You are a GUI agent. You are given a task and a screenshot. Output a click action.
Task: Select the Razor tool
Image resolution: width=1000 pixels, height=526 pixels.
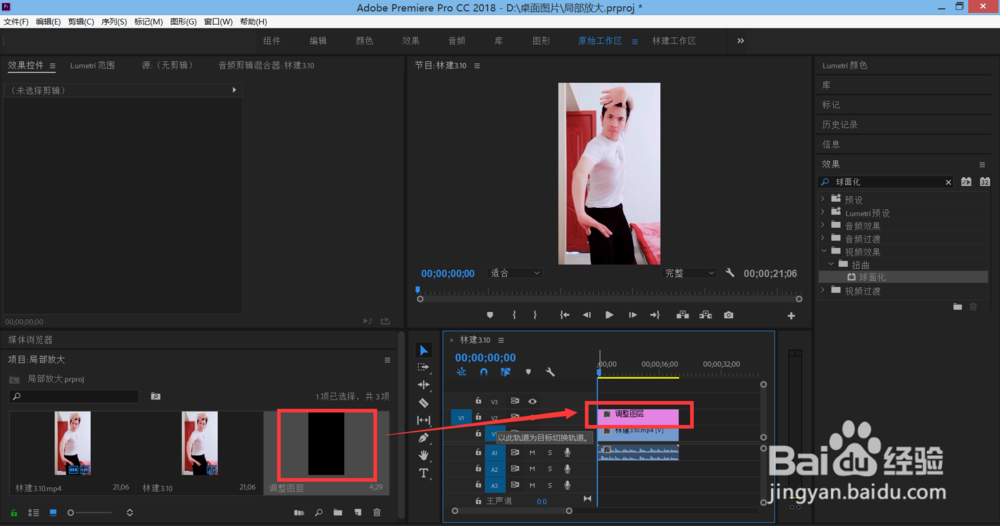423,402
